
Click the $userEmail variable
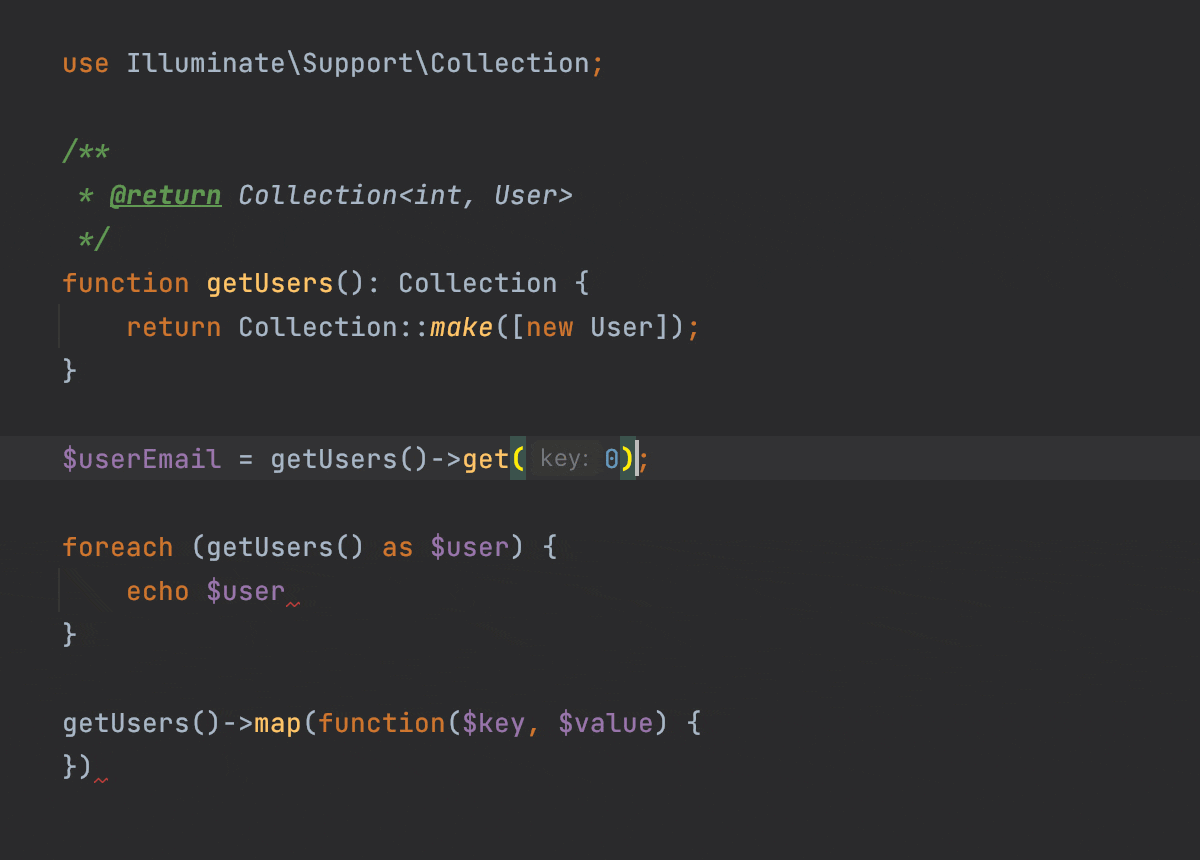(x=141, y=459)
